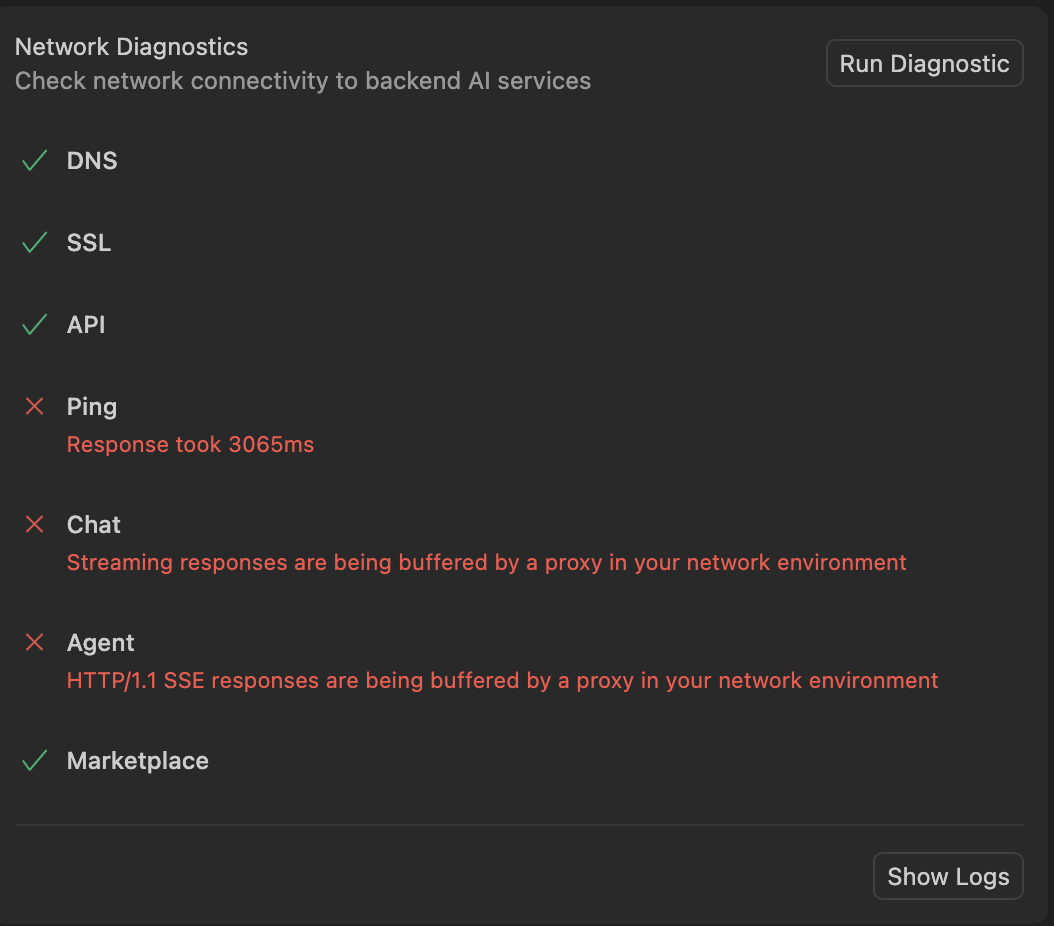Click the green checkmark beside DNS
This screenshot has height=926, width=1054.
point(34,161)
